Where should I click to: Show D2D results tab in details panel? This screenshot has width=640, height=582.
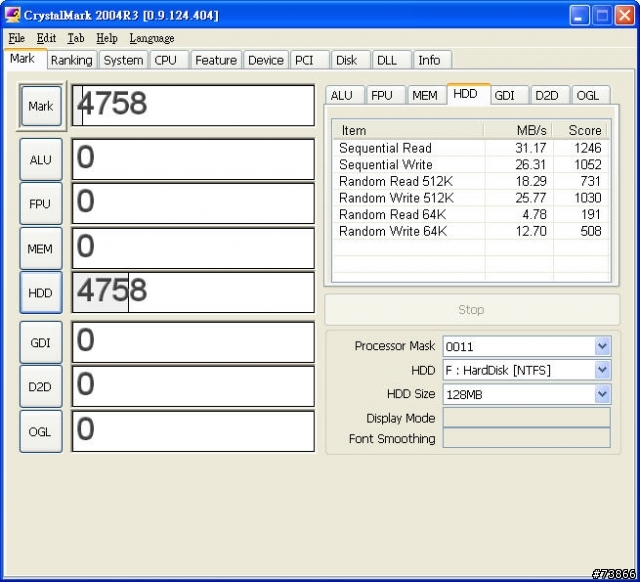[x=550, y=96]
